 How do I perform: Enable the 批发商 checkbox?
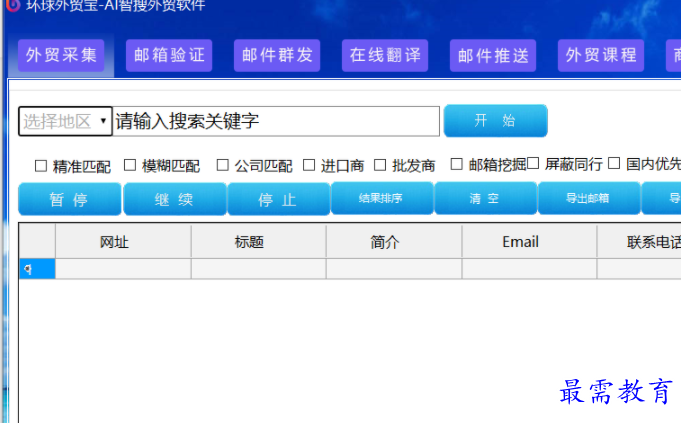click(x=380, y=165)
